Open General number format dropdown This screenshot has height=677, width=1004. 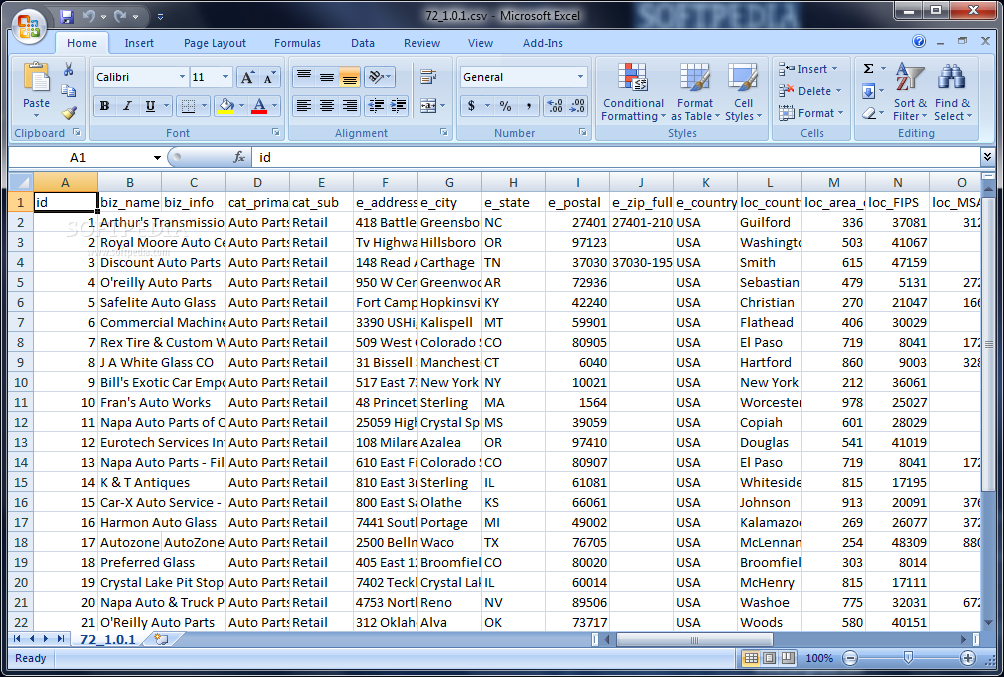point(580,77)
